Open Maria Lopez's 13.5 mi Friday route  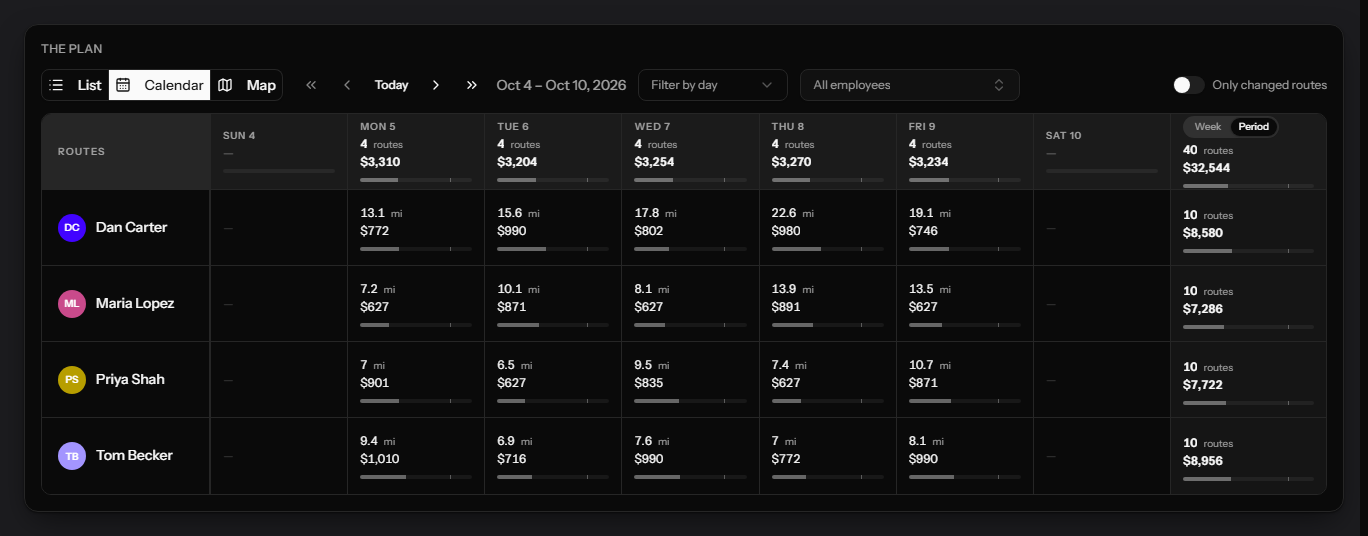(964, 304)
